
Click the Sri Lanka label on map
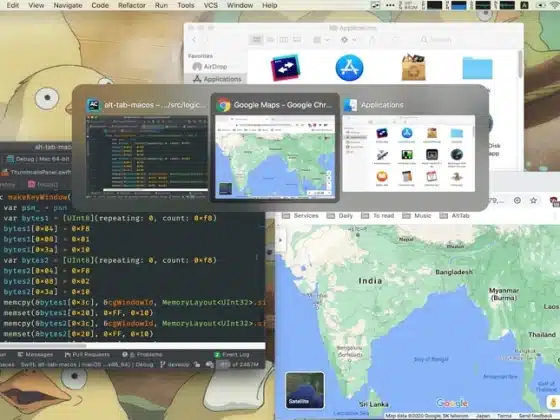pyautogui.click(x=374, y=404)
